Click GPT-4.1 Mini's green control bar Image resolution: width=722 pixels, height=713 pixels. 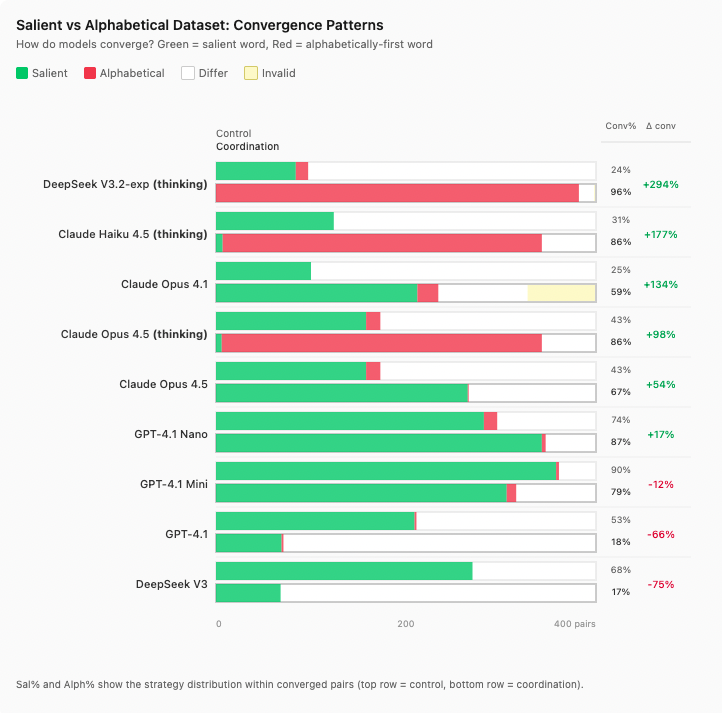pyautogui.click(x=385, y=471)
